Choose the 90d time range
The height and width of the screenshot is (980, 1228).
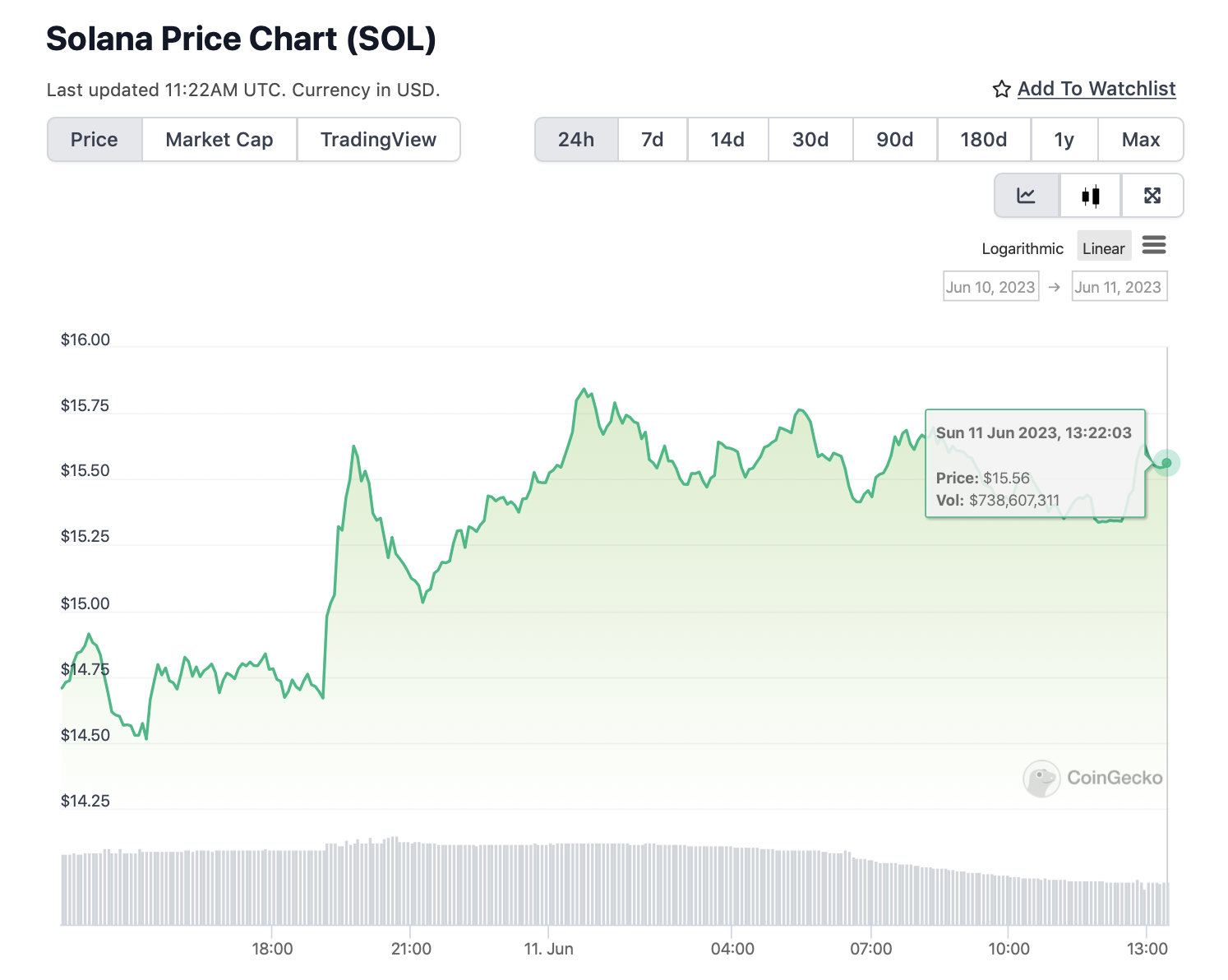(x=895, y=140)
